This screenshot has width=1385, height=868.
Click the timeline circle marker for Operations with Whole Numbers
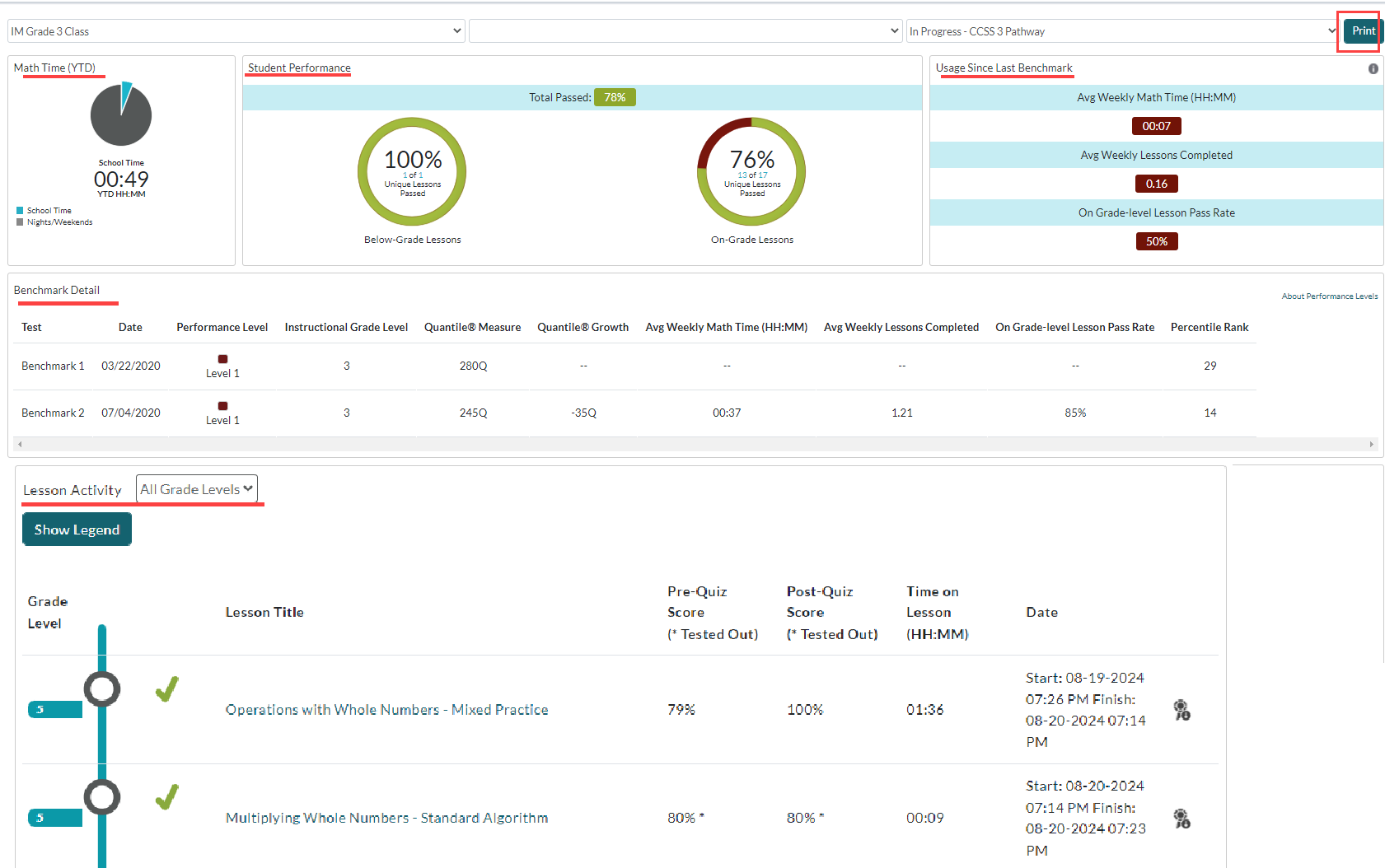point(102,689)
